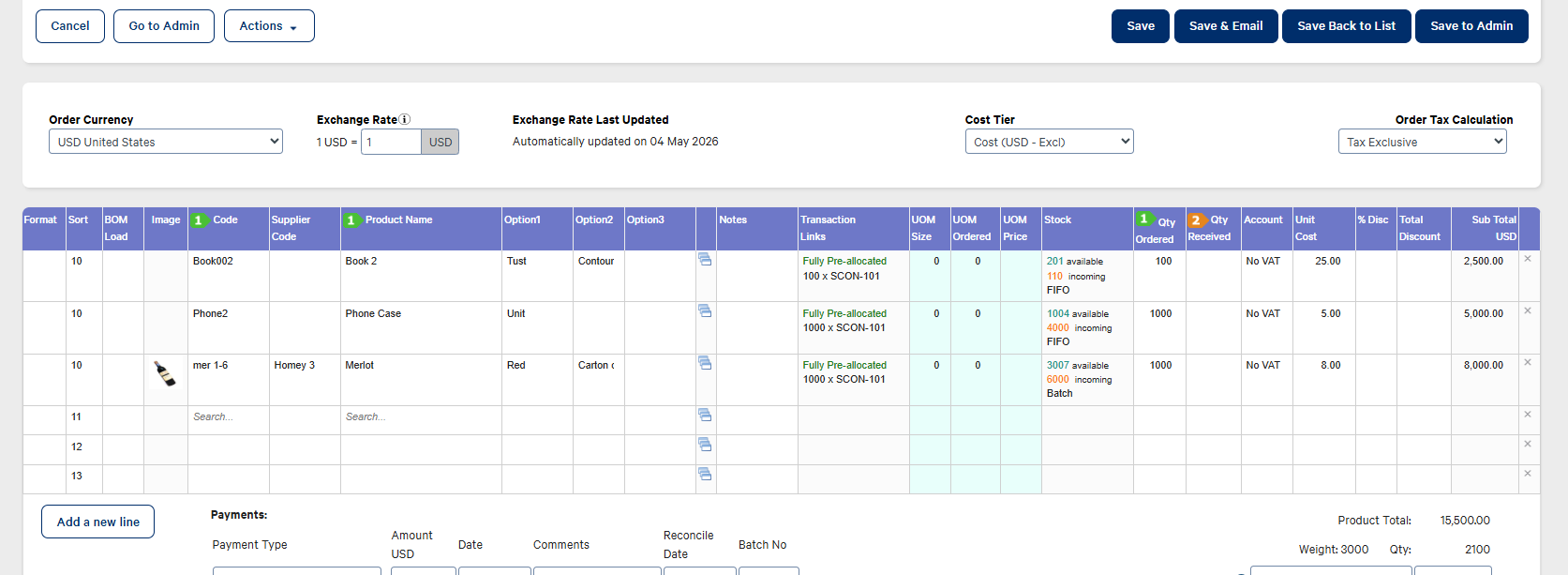Open the Order Currency dropdown
The image size is (1568, 575).
[166, 142]
